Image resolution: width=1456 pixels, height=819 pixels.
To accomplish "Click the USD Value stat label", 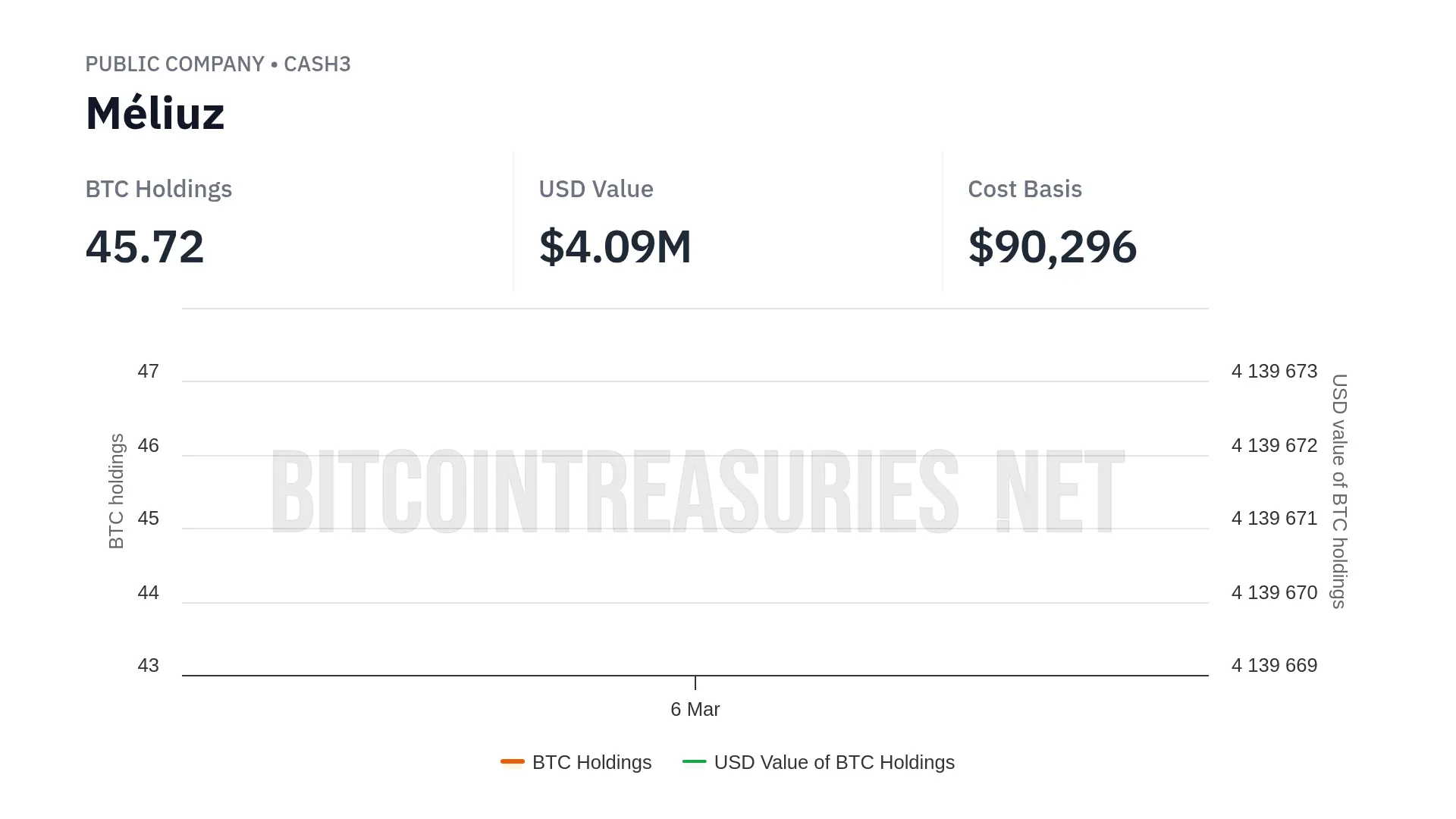I will tap(596, 189).
